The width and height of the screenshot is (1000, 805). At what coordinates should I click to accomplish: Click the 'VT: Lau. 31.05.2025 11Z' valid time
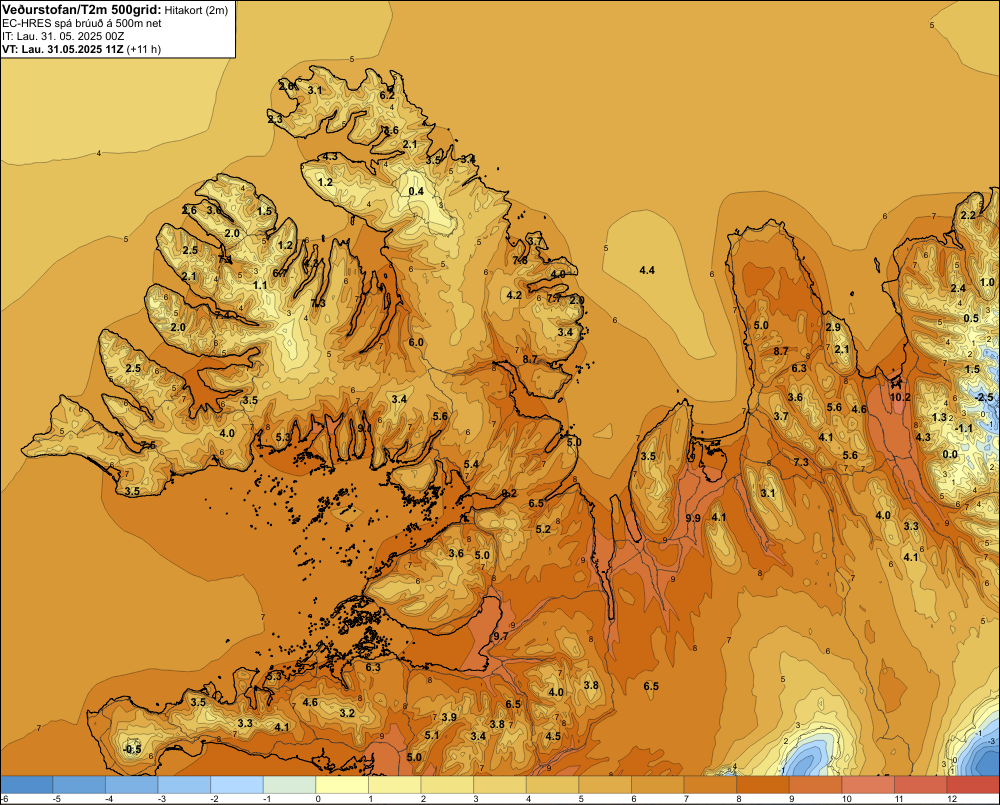tap(63, 49)
